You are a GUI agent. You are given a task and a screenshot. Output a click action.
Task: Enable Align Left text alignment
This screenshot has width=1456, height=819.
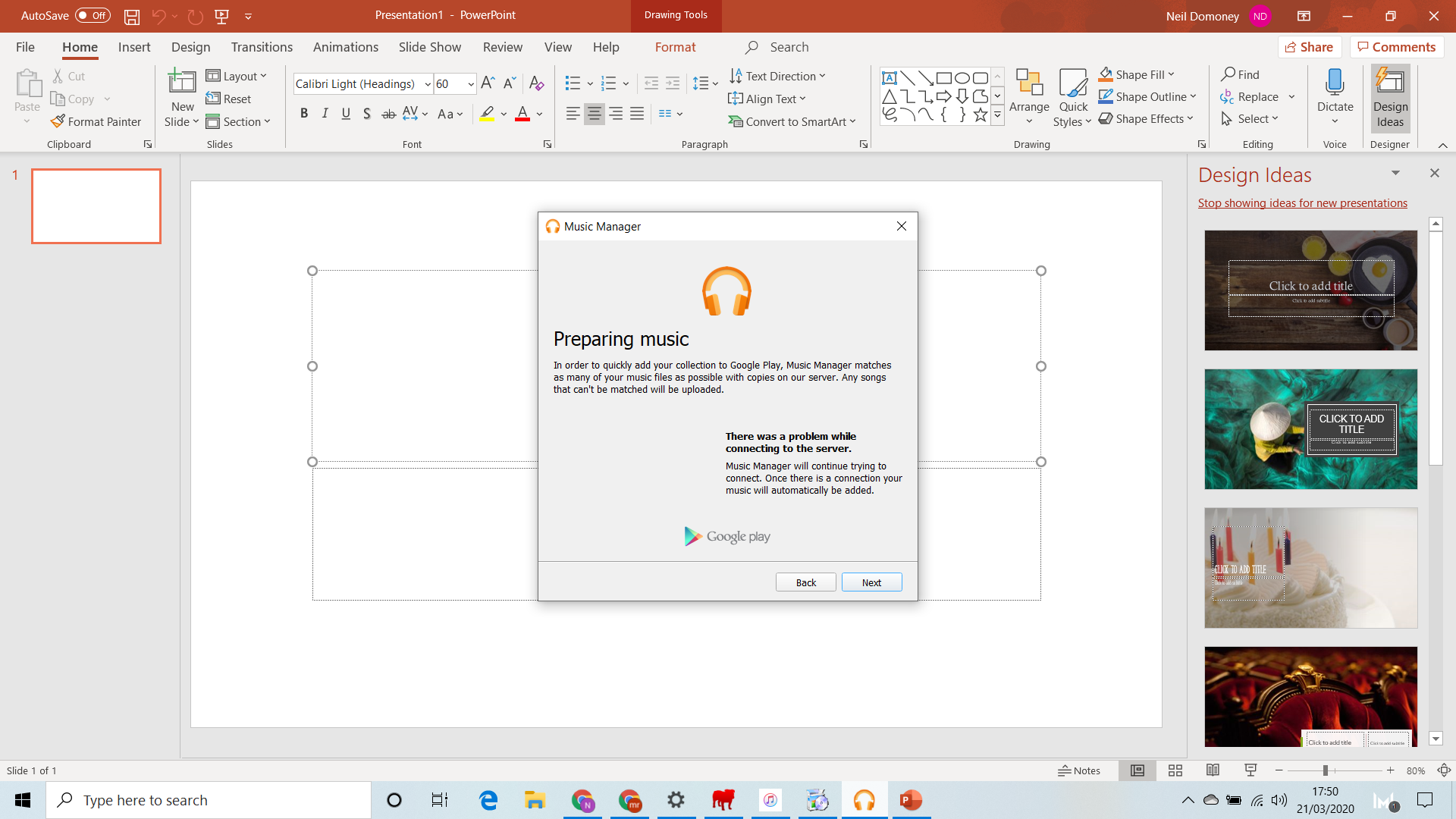[x=573, y=114]
